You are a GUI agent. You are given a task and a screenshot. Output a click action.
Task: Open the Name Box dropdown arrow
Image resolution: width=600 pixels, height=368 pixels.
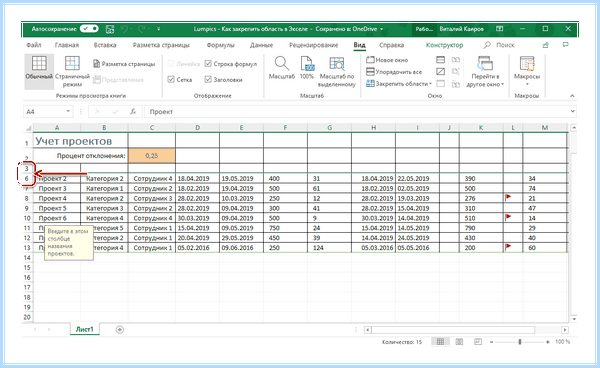click(68, 111)
